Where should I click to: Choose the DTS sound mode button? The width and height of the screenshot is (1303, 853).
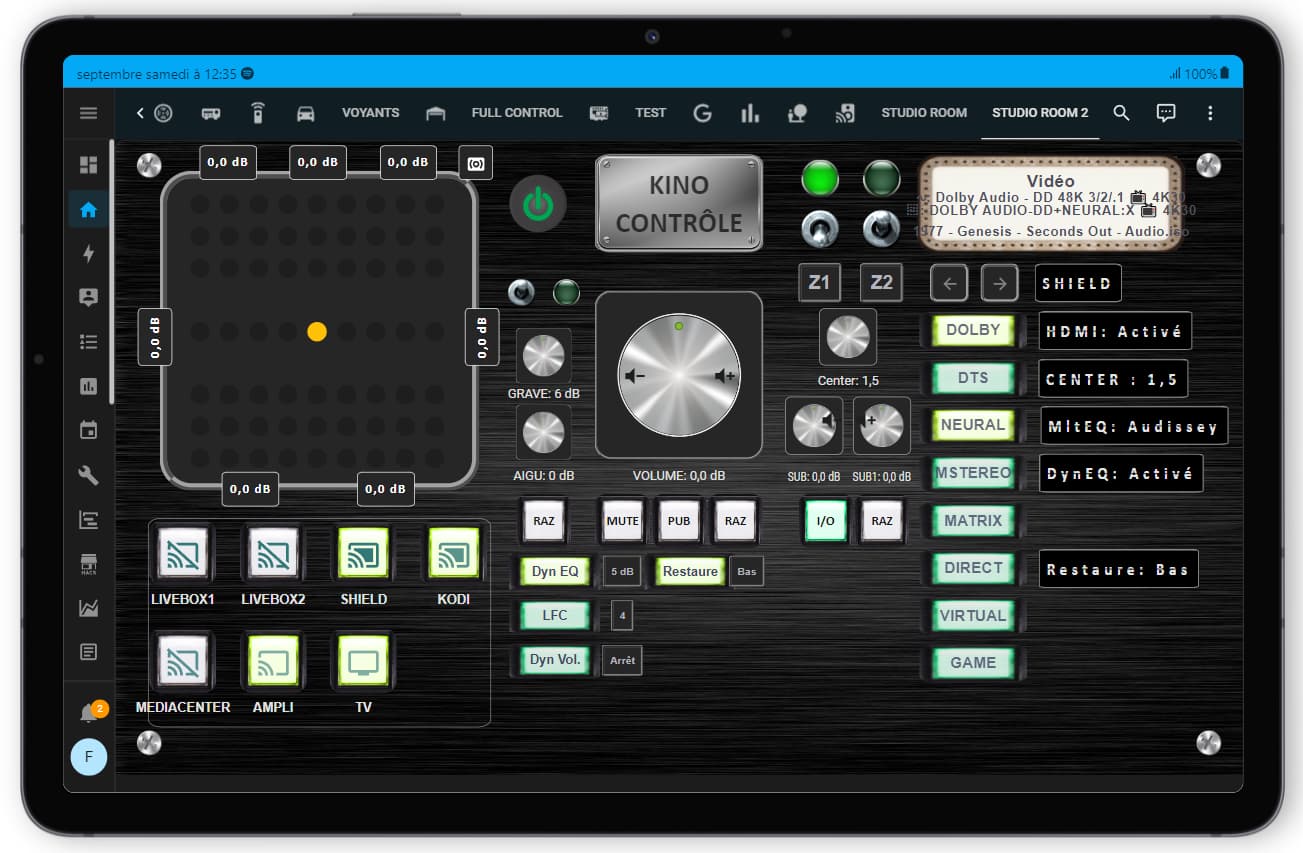[x=973, y=378]
